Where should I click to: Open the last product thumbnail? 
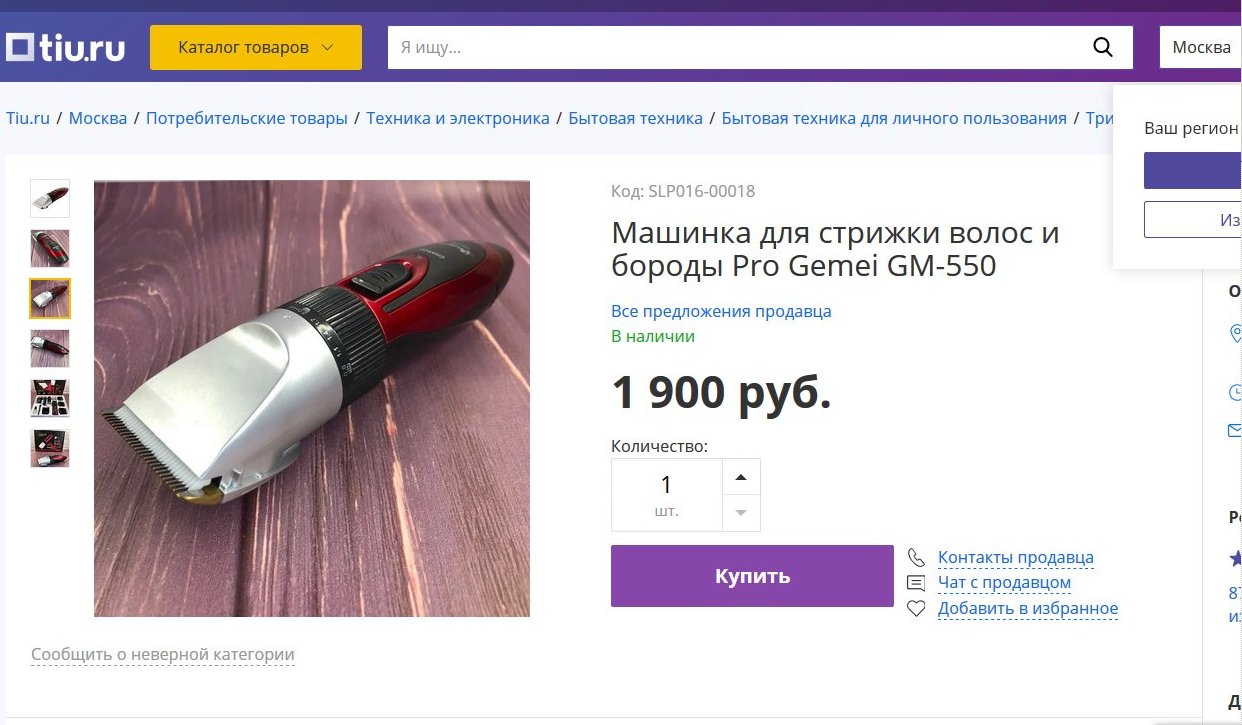point(50,448)
